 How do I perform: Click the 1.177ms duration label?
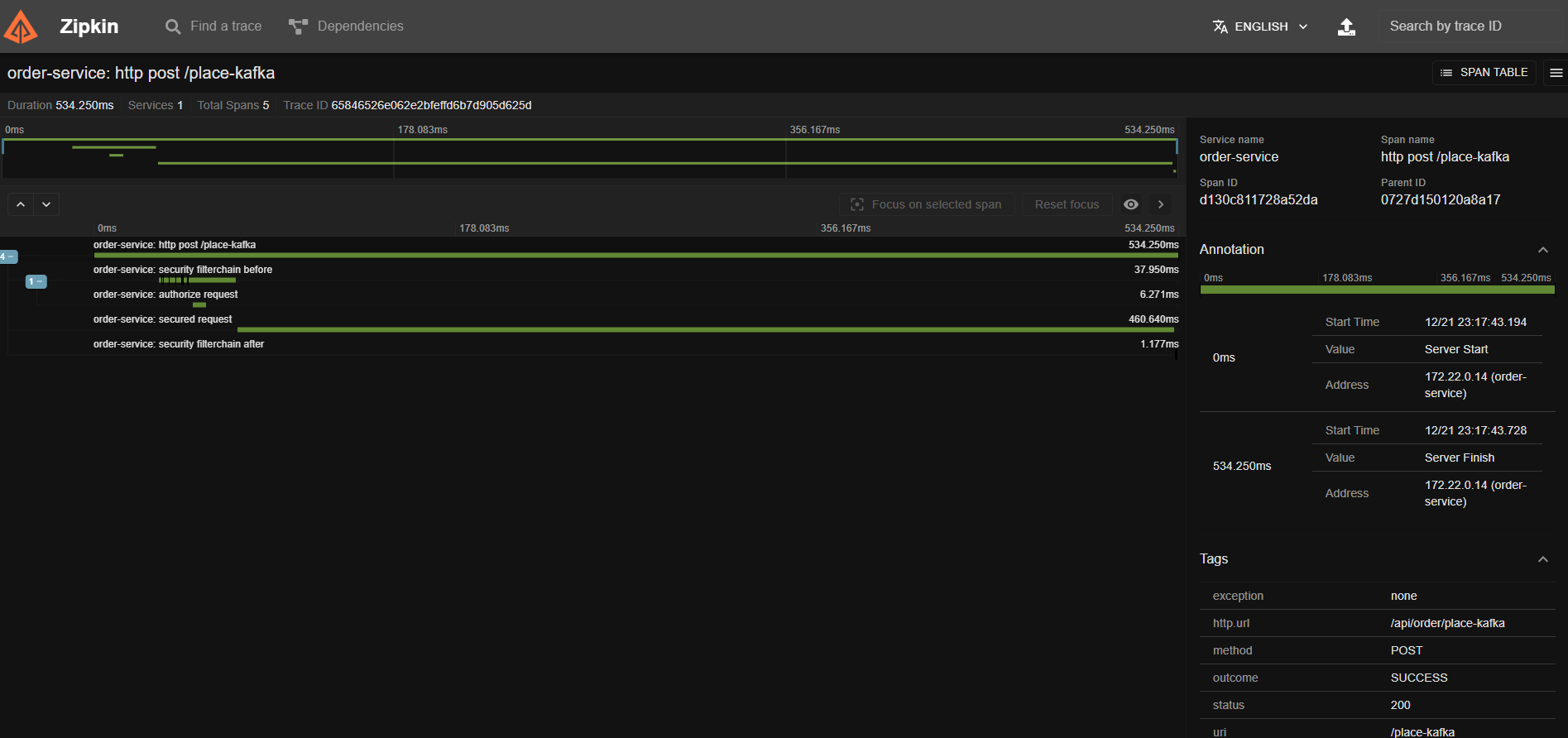(1159, 344)
